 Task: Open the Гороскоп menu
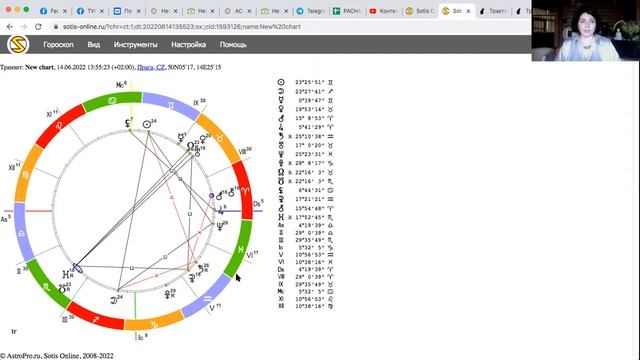58,44
